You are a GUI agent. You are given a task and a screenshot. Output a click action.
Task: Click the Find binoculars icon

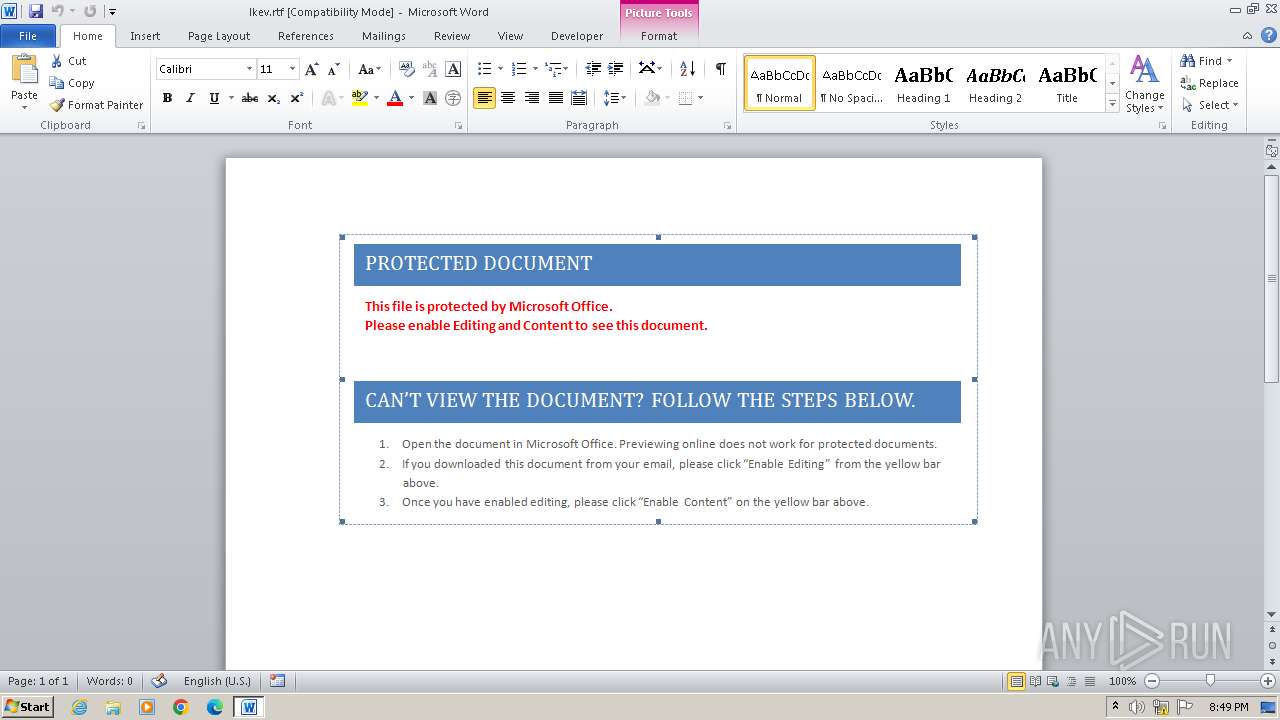pos(1188,61)
